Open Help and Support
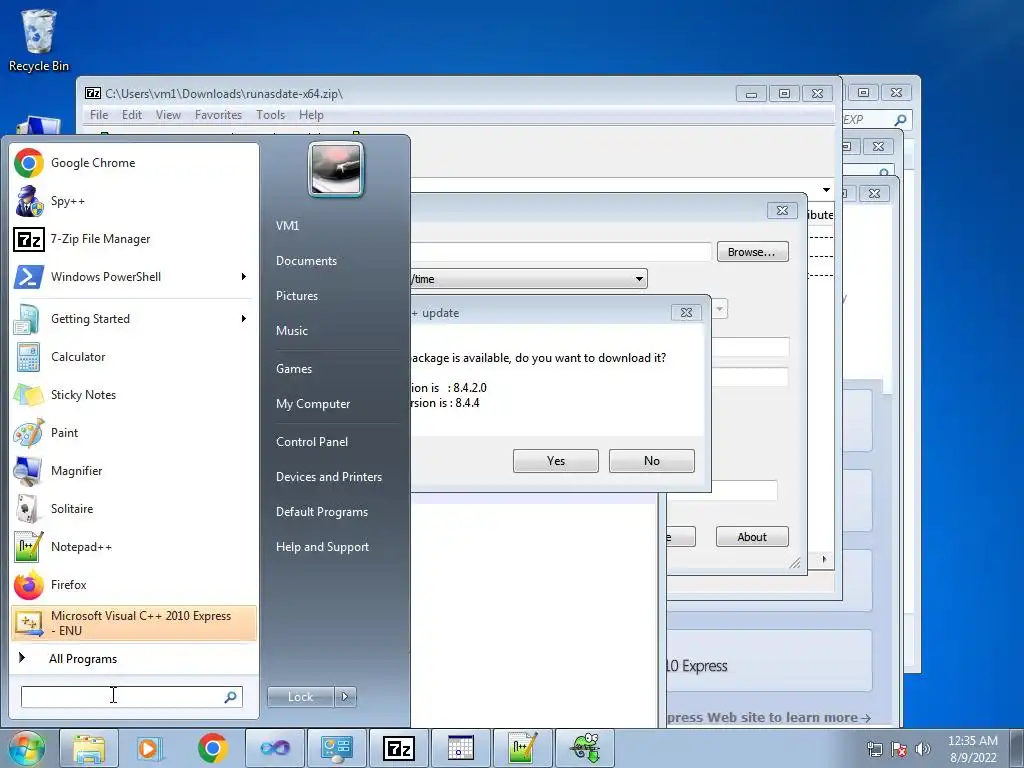Viewport: 1024px width, 768px height. 322,547
